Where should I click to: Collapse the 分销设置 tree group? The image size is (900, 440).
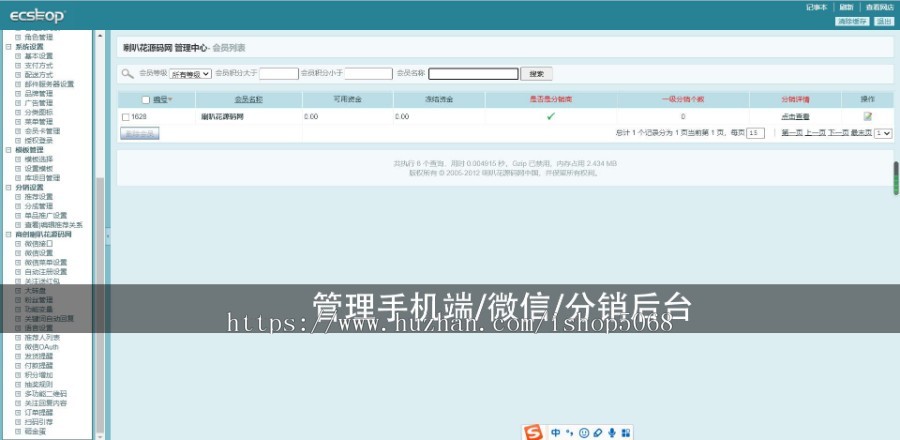[x=9, y=187]
